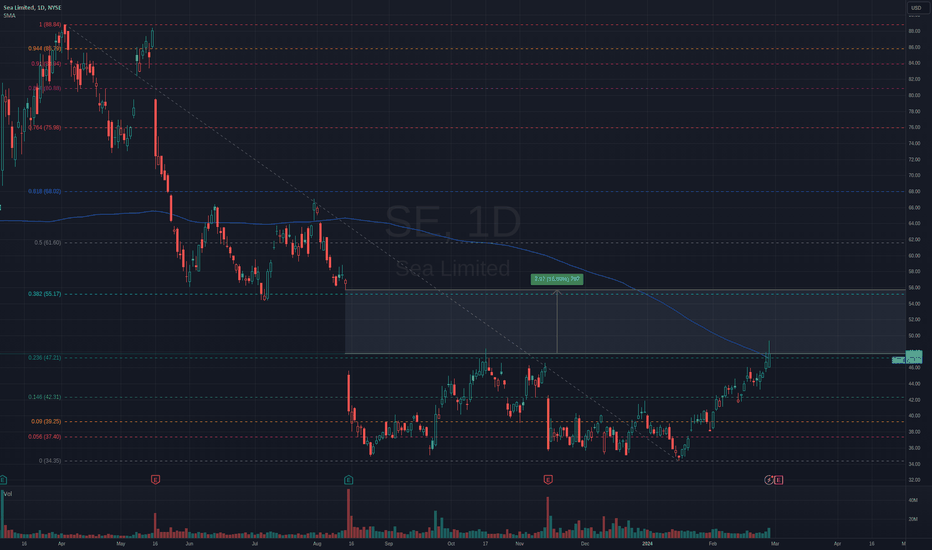Viewport: 932px width, 550px height.
Task: Open the red earnings marker above May 16
Action: pos(155,479)
